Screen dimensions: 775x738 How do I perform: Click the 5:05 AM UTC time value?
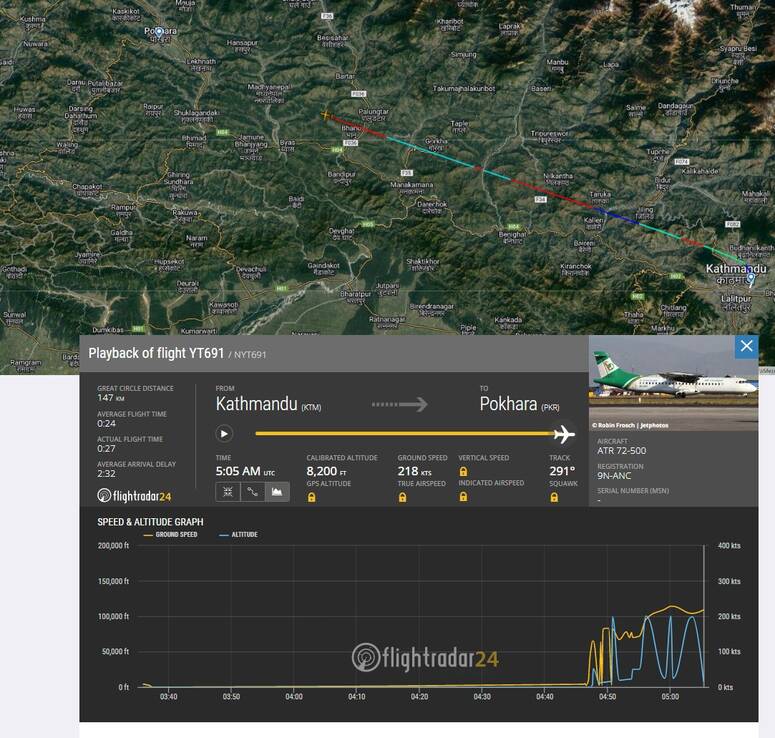245,471
